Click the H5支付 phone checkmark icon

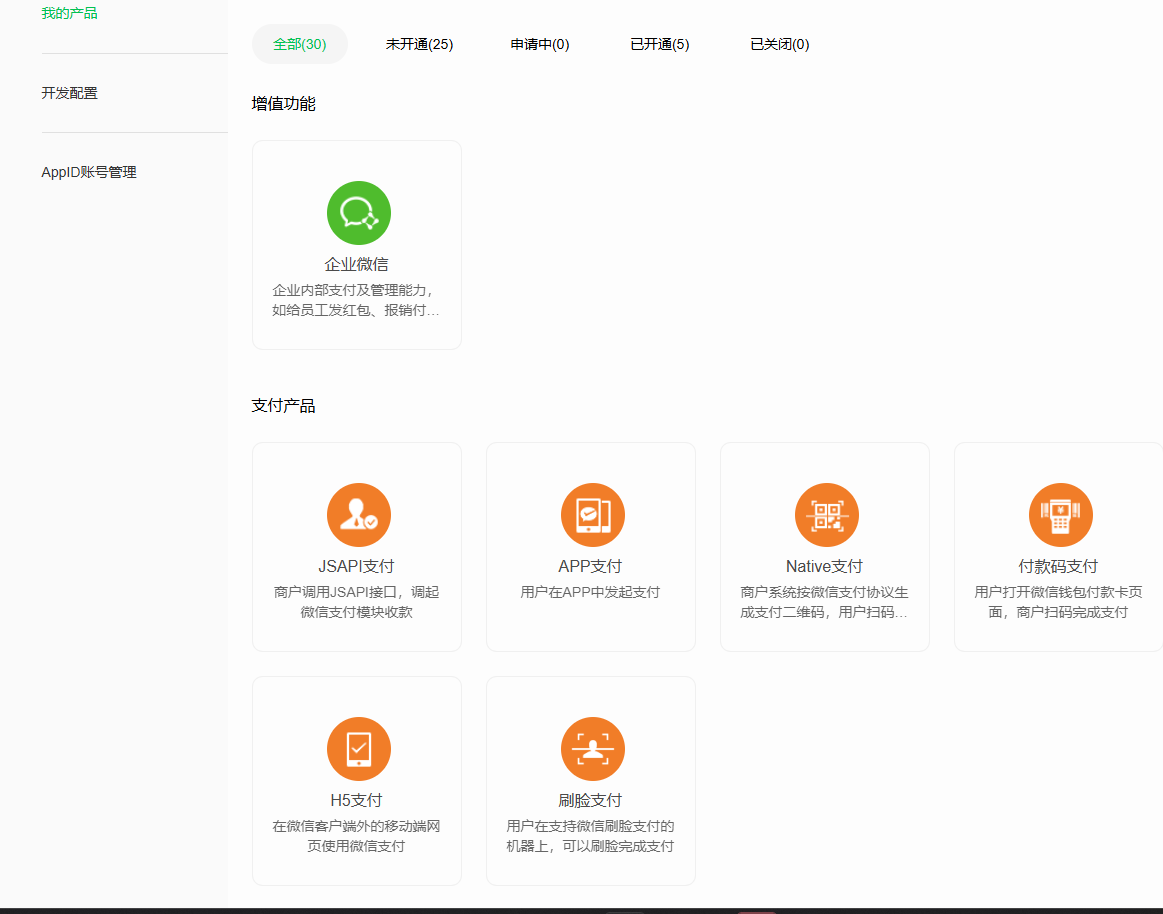click(358, 749)
